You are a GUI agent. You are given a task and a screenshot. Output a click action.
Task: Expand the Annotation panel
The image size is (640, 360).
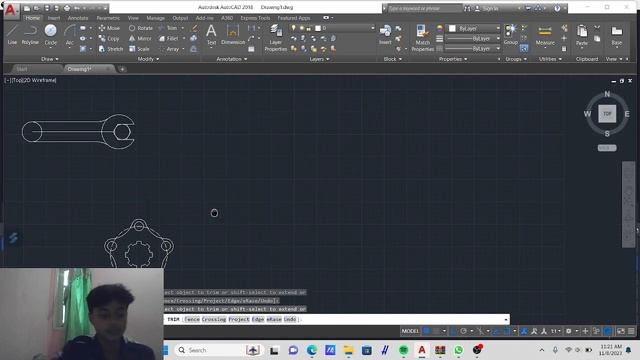(x=231, y=59)
